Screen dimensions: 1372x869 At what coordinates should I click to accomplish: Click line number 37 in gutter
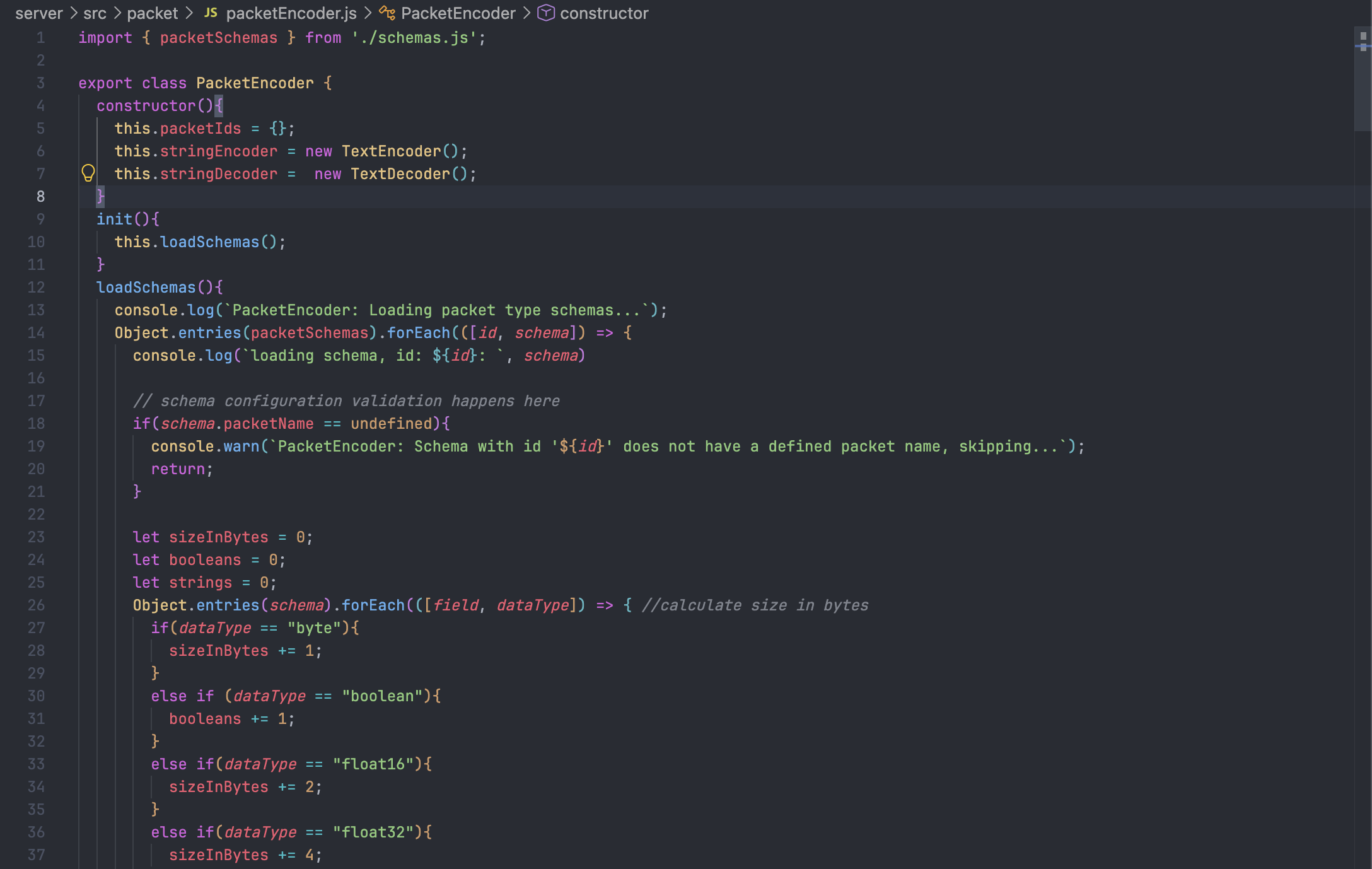[36, 855]
